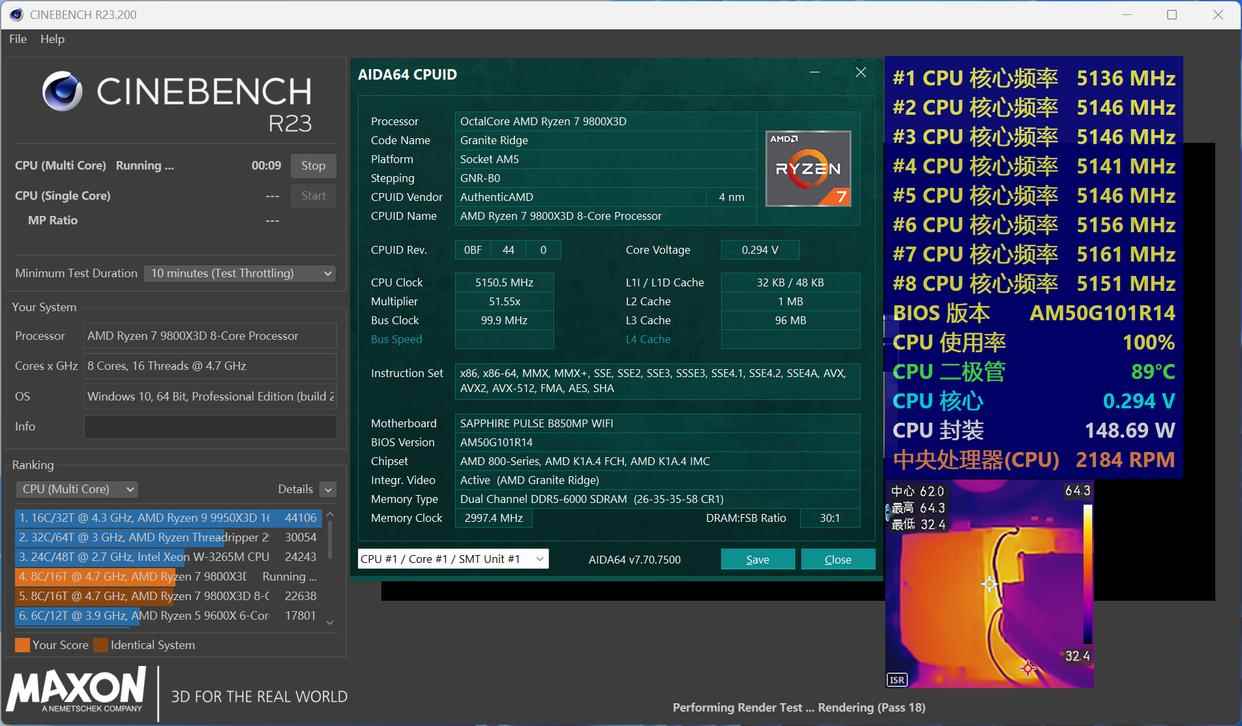The height and width of the screenshot is (726, 1242).
Task: Select the 22638 score ranking entry
Action: (168, 596)
